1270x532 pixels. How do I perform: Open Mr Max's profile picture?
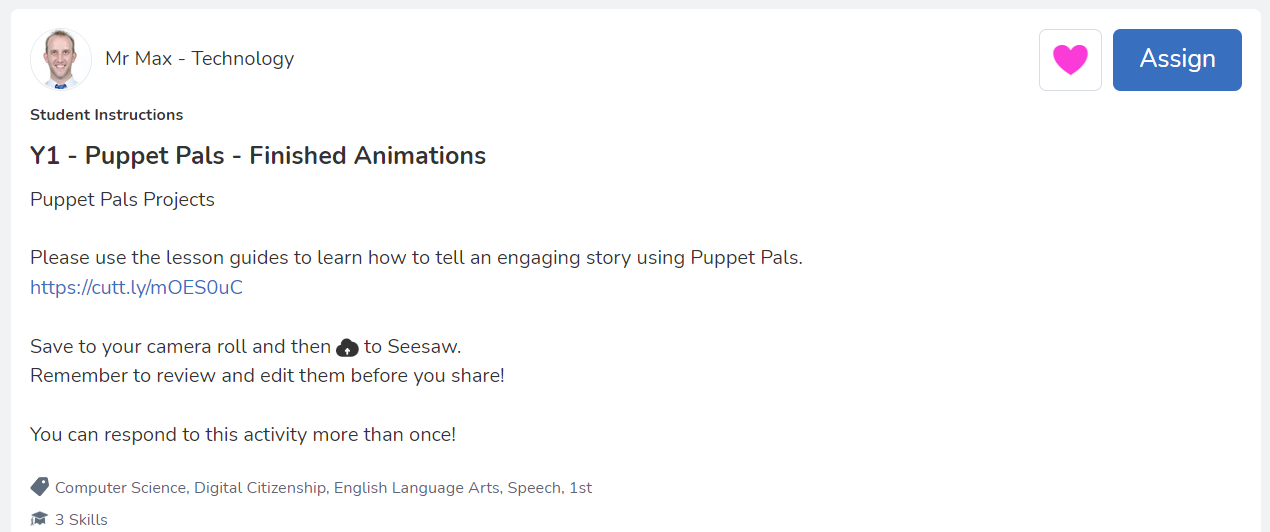[x=61, y=59]
